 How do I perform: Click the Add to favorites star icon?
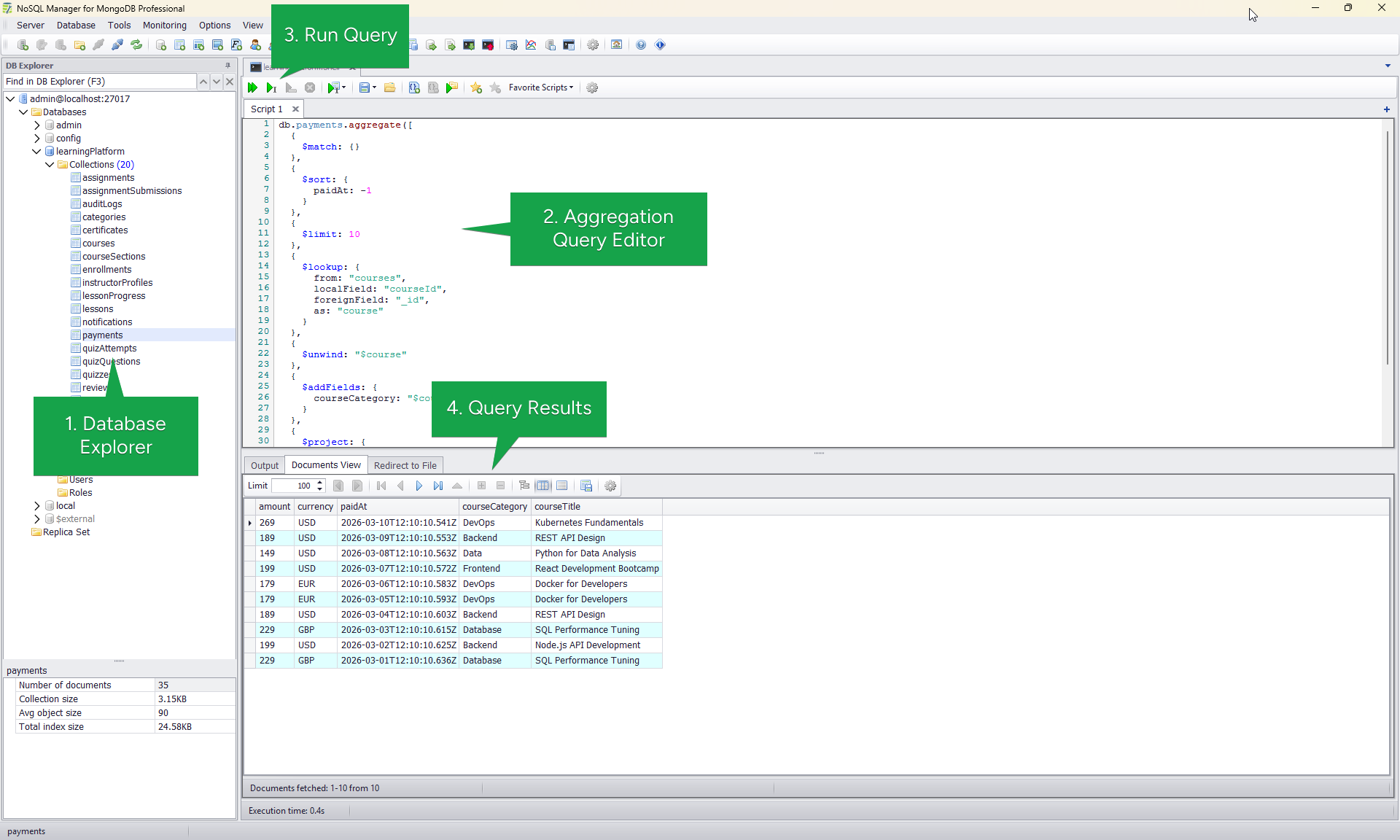(476, 87)
